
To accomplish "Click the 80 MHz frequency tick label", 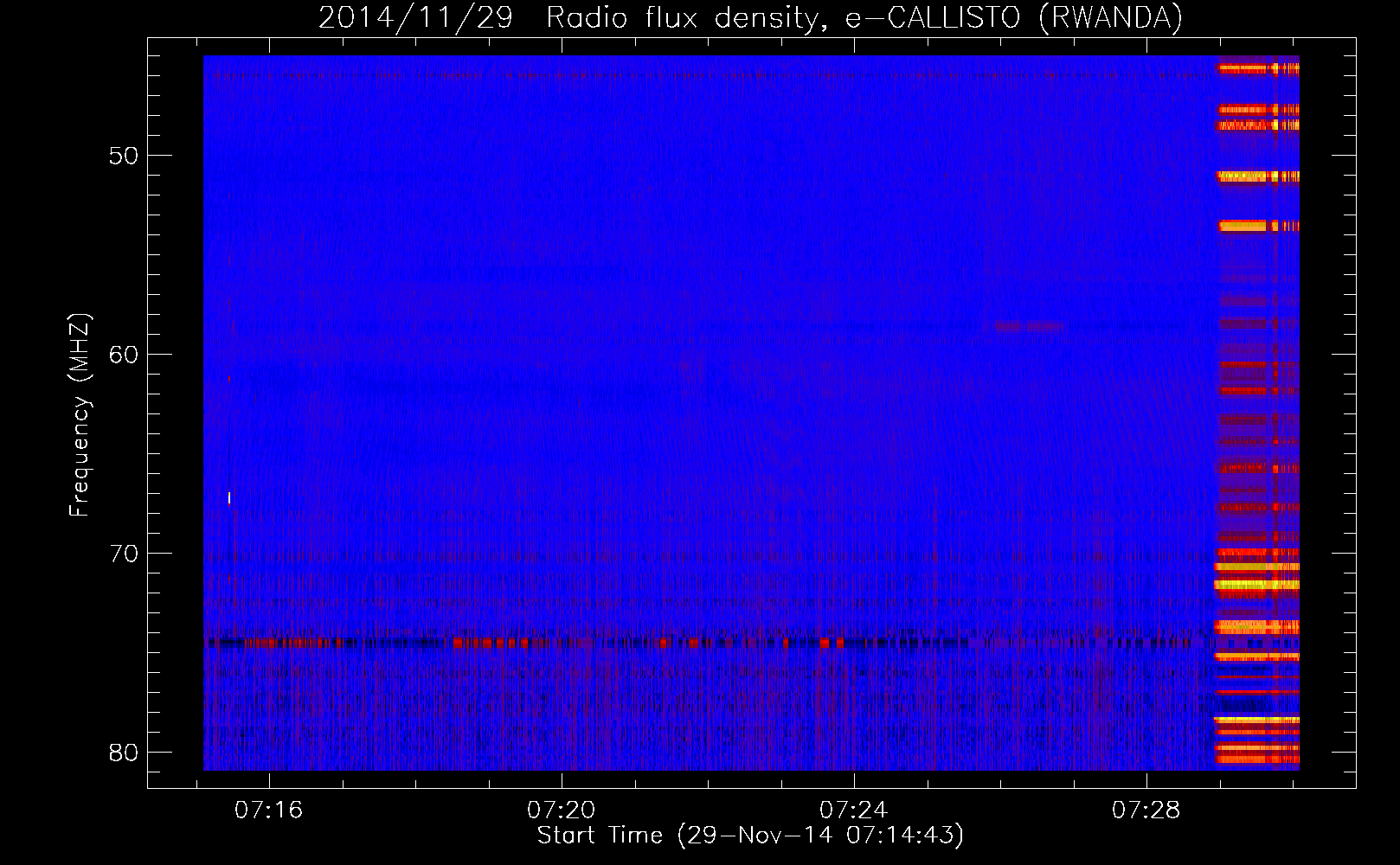I will pyautogui.click(x=124, y=753).
